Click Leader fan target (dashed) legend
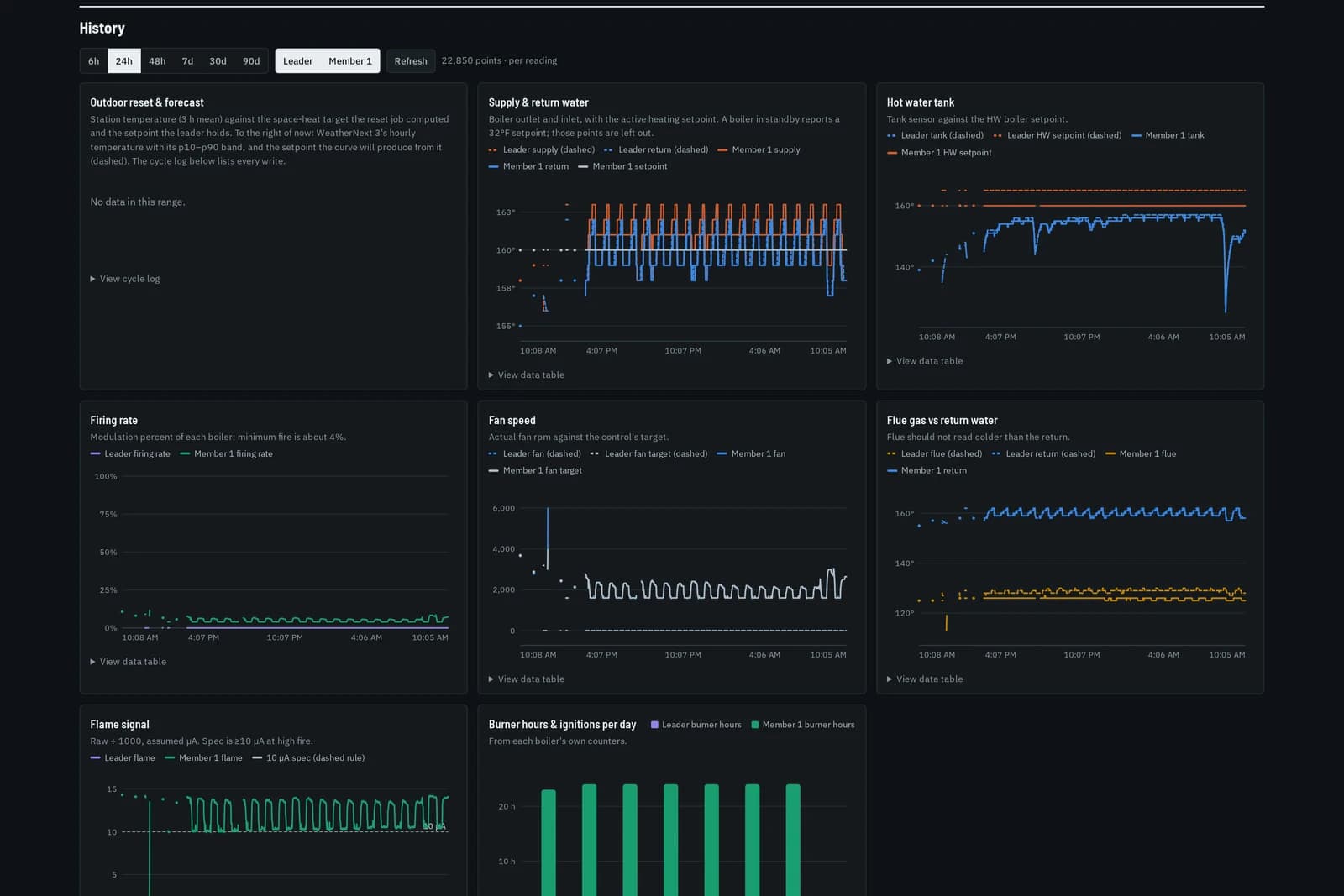The image size is (1344, 896). pyautogui.click(x=648, y=454)
